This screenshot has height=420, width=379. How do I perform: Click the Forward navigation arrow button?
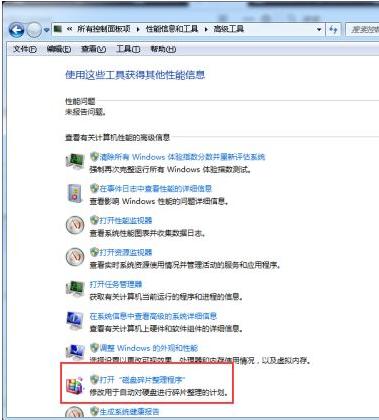34,30
